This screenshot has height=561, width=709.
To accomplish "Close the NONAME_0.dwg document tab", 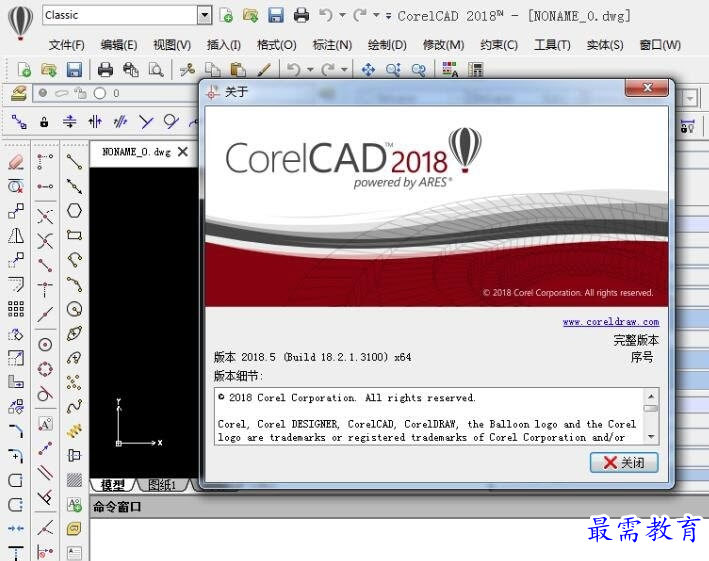I will point(183,152).
